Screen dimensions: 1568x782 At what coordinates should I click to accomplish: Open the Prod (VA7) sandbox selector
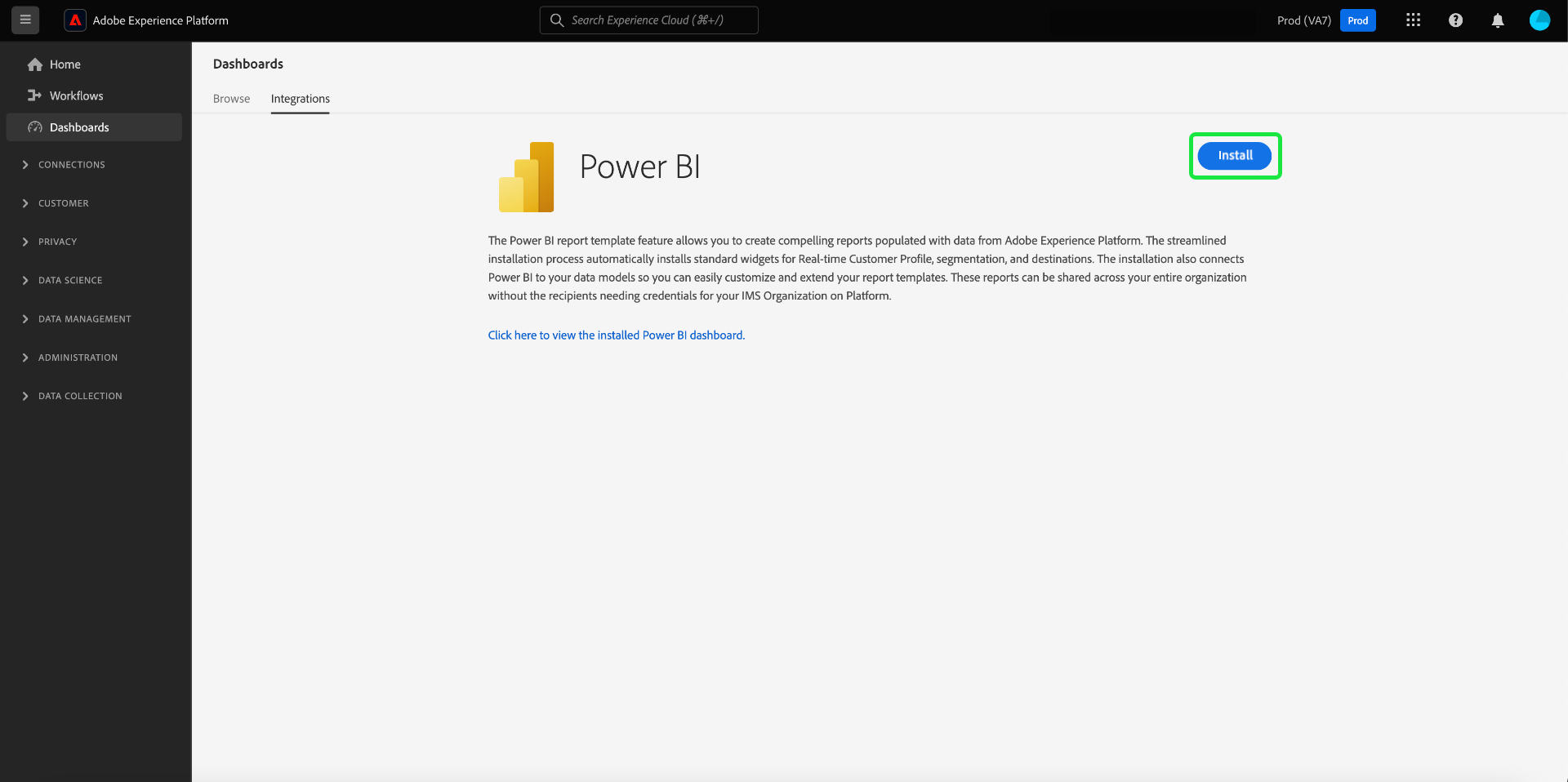coord(1303,20)
